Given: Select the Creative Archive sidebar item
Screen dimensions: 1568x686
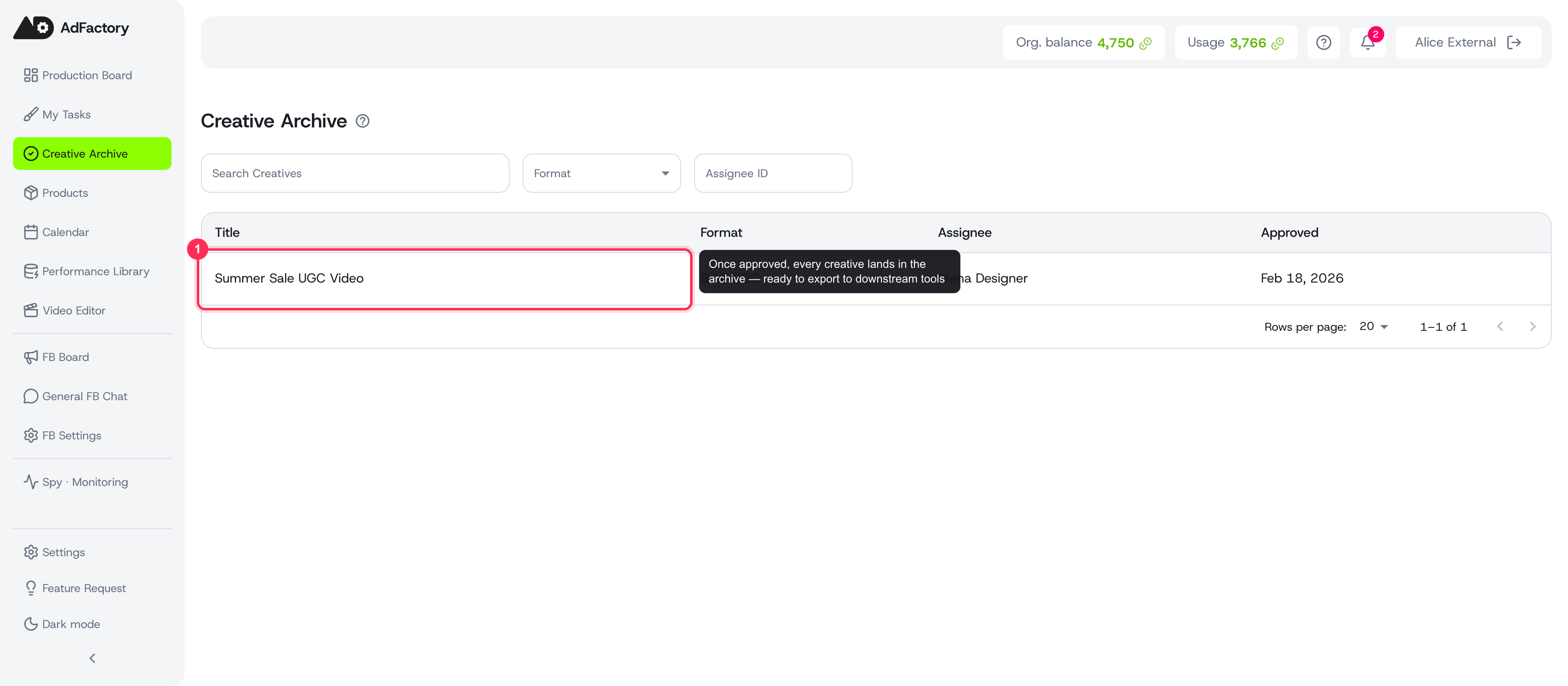Looking at the screenshot, I should click(x=92, y=154).
